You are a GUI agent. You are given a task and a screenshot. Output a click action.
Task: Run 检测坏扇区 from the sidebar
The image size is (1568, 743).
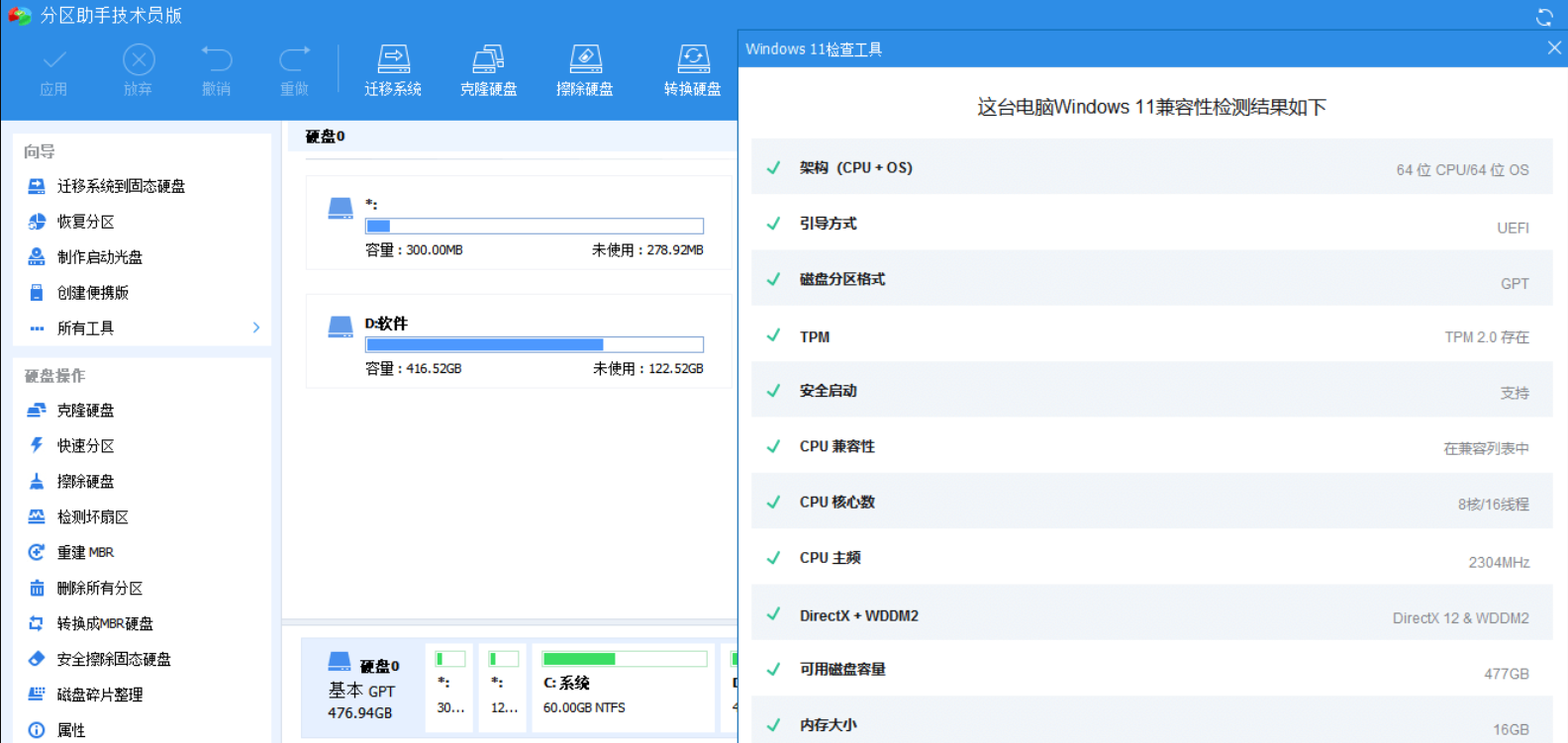[92, 517]
